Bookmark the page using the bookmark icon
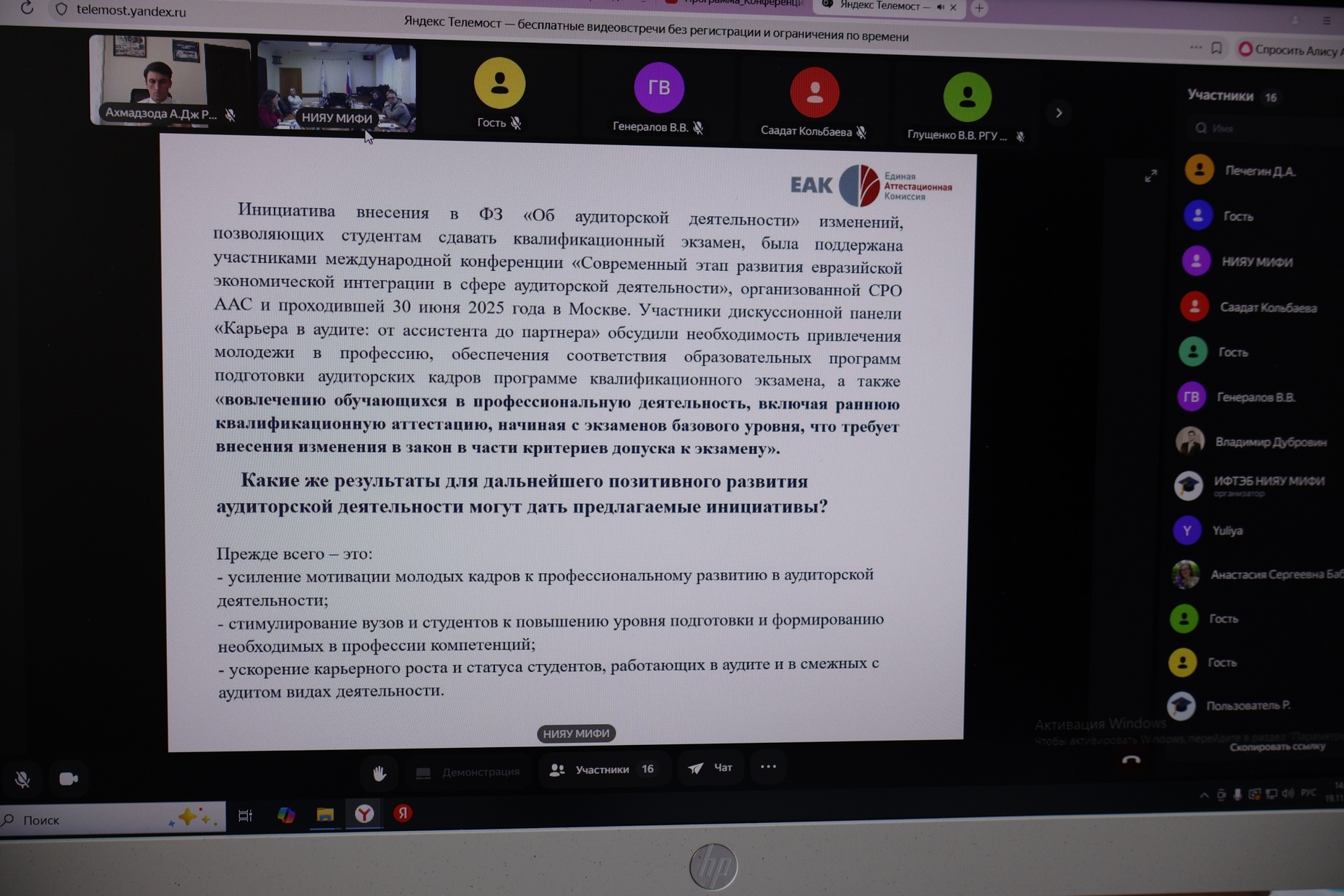 pyautogui.click(x=1217, y=48)
